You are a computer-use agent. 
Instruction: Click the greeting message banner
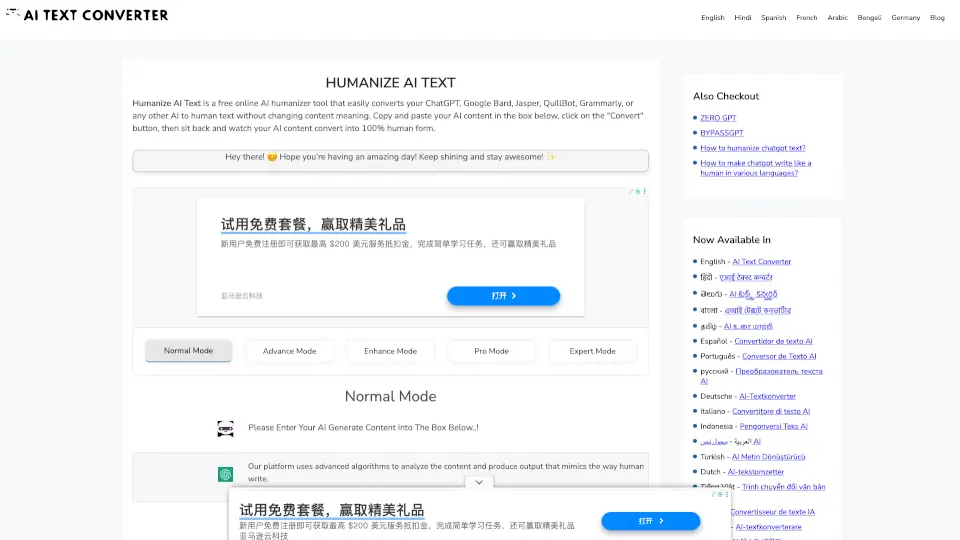click(390, 160)
